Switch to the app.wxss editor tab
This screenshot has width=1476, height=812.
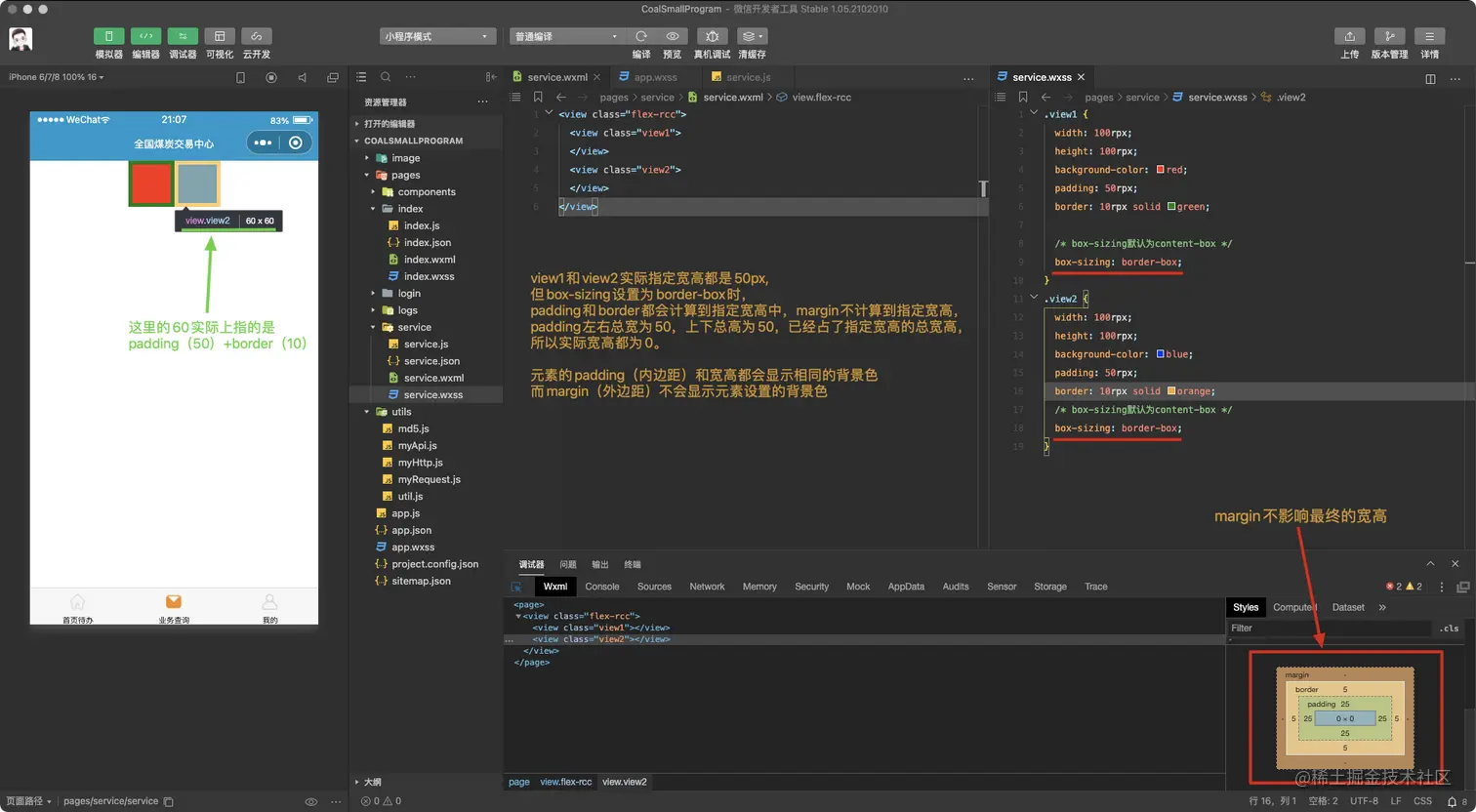(x=655, y=77)
